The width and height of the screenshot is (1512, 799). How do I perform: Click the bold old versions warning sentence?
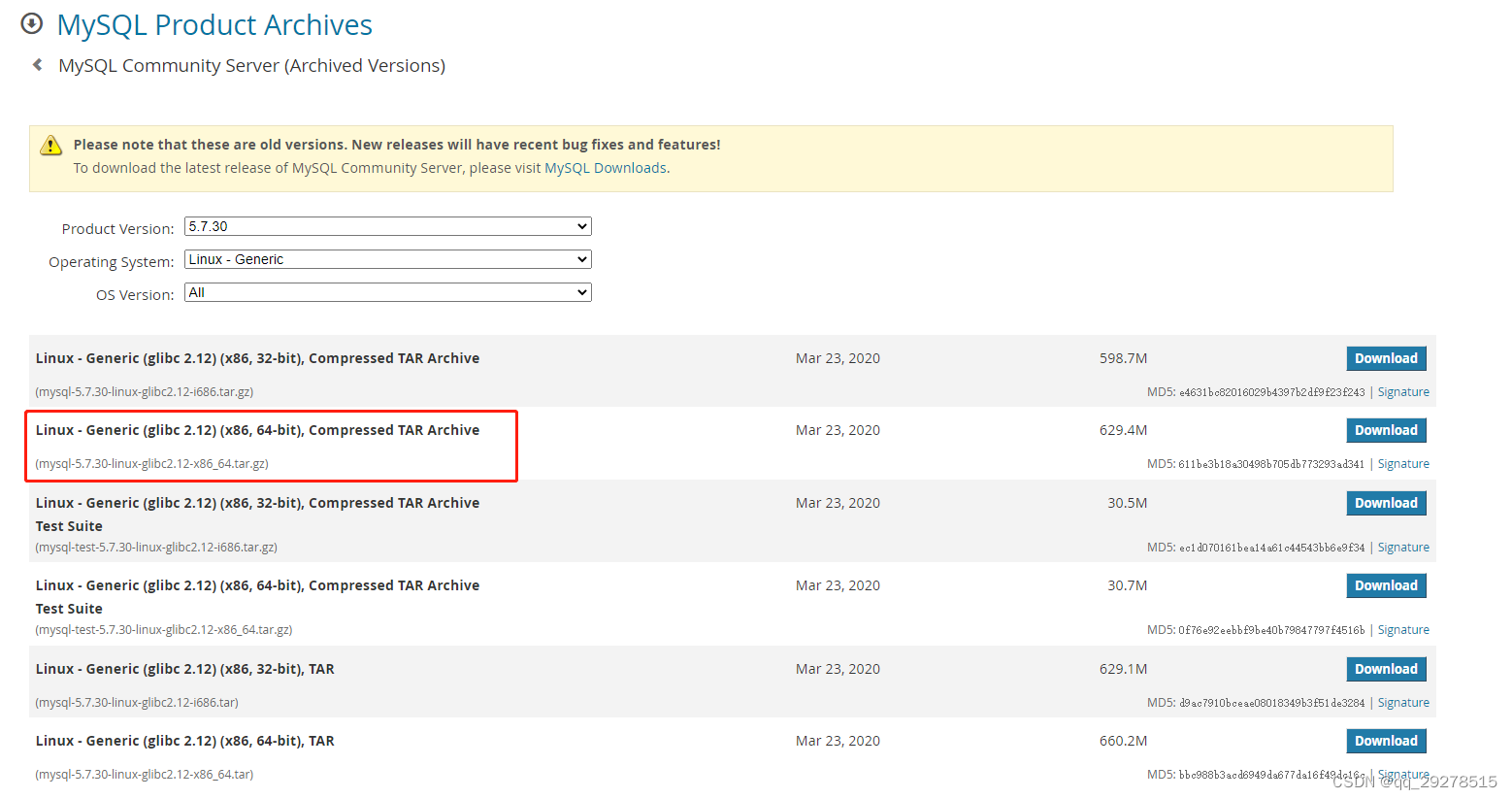click(x=397, y=145)
